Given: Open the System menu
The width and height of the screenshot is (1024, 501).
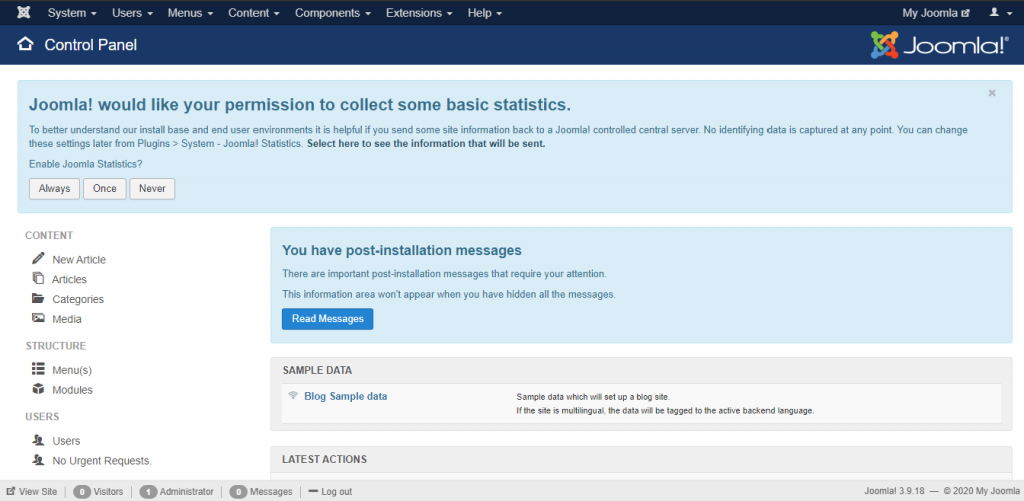Looking at the screenshot, I should pos(72,13).
